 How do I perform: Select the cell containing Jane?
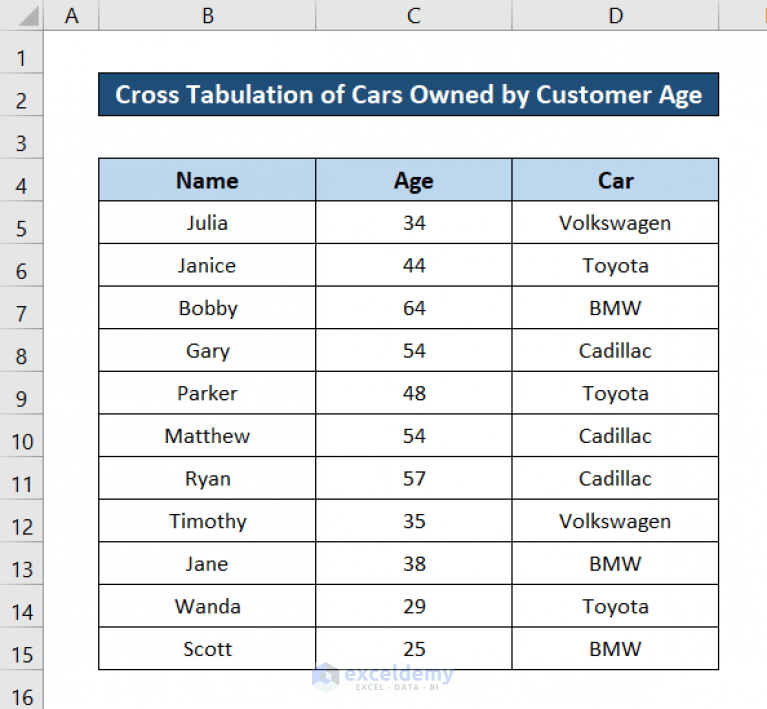point(207,564)
